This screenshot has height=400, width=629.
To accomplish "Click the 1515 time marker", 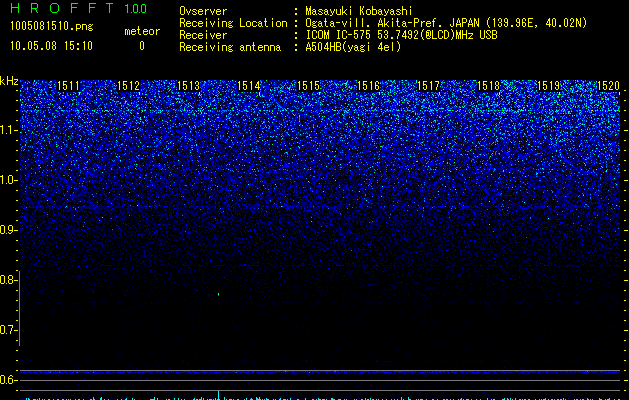I will tap(308, 86).
